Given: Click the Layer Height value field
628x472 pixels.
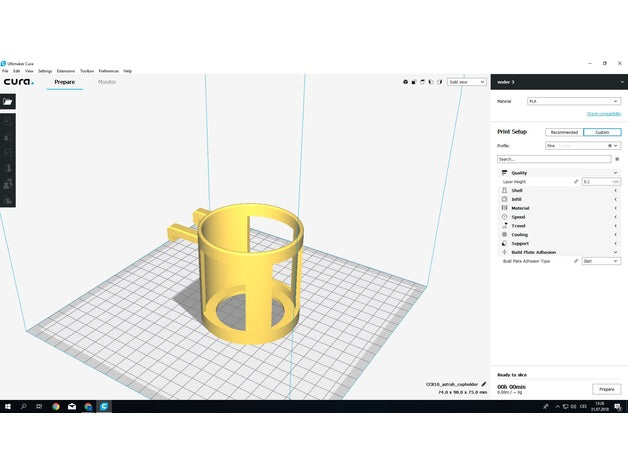Looking at the screenshot, I should click(x=601, y=182).
